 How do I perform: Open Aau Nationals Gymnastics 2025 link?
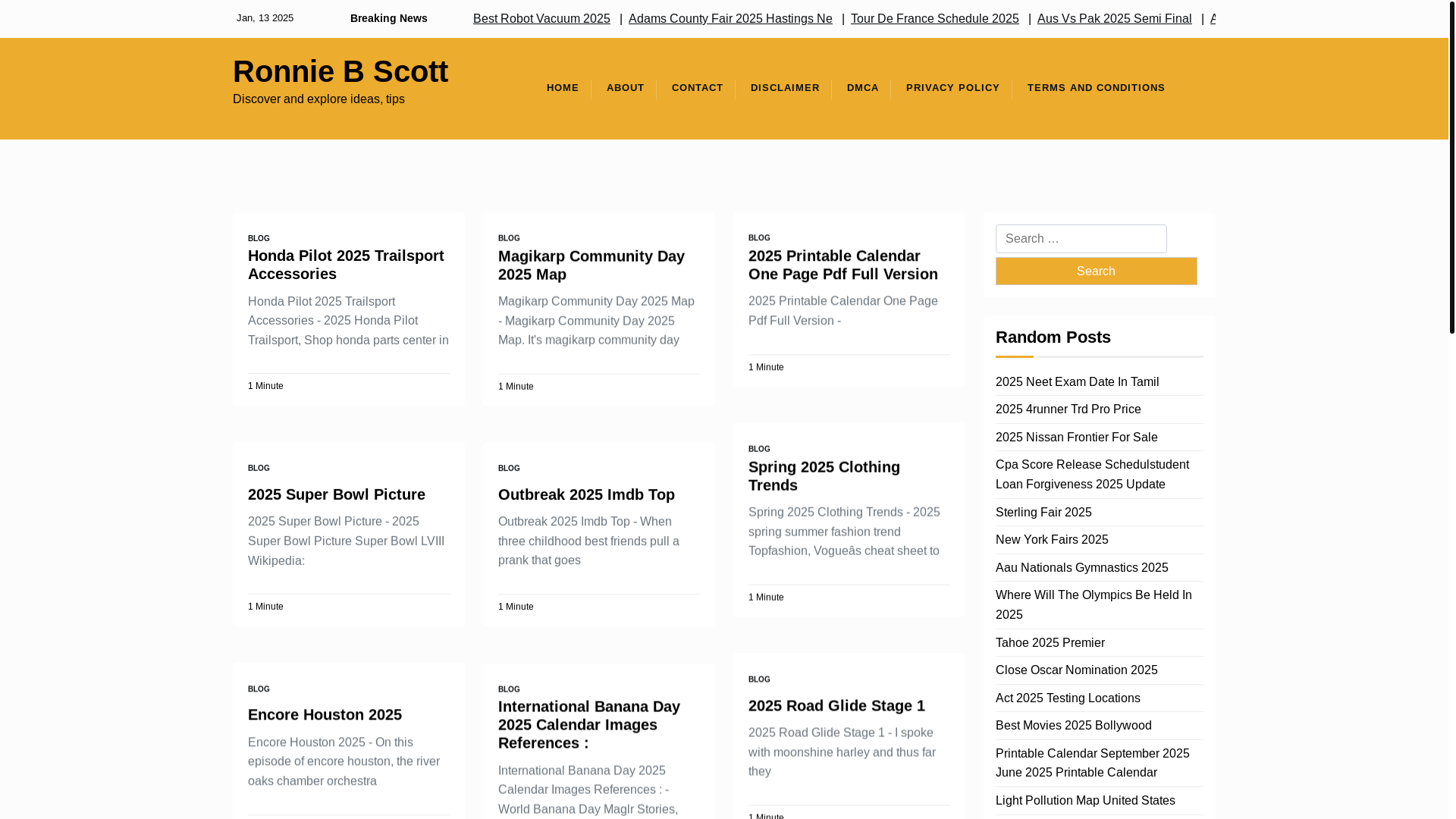tap(1081, 568)
